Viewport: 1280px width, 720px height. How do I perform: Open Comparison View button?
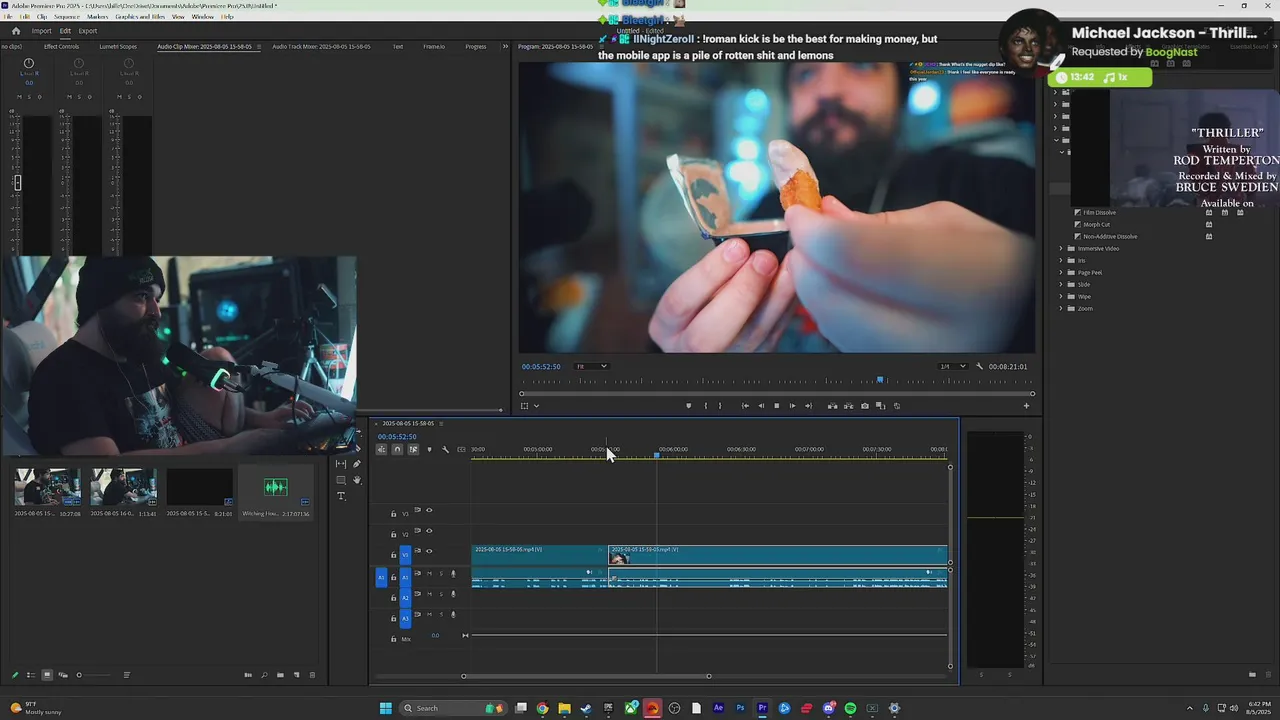click(x=880, y=406)
